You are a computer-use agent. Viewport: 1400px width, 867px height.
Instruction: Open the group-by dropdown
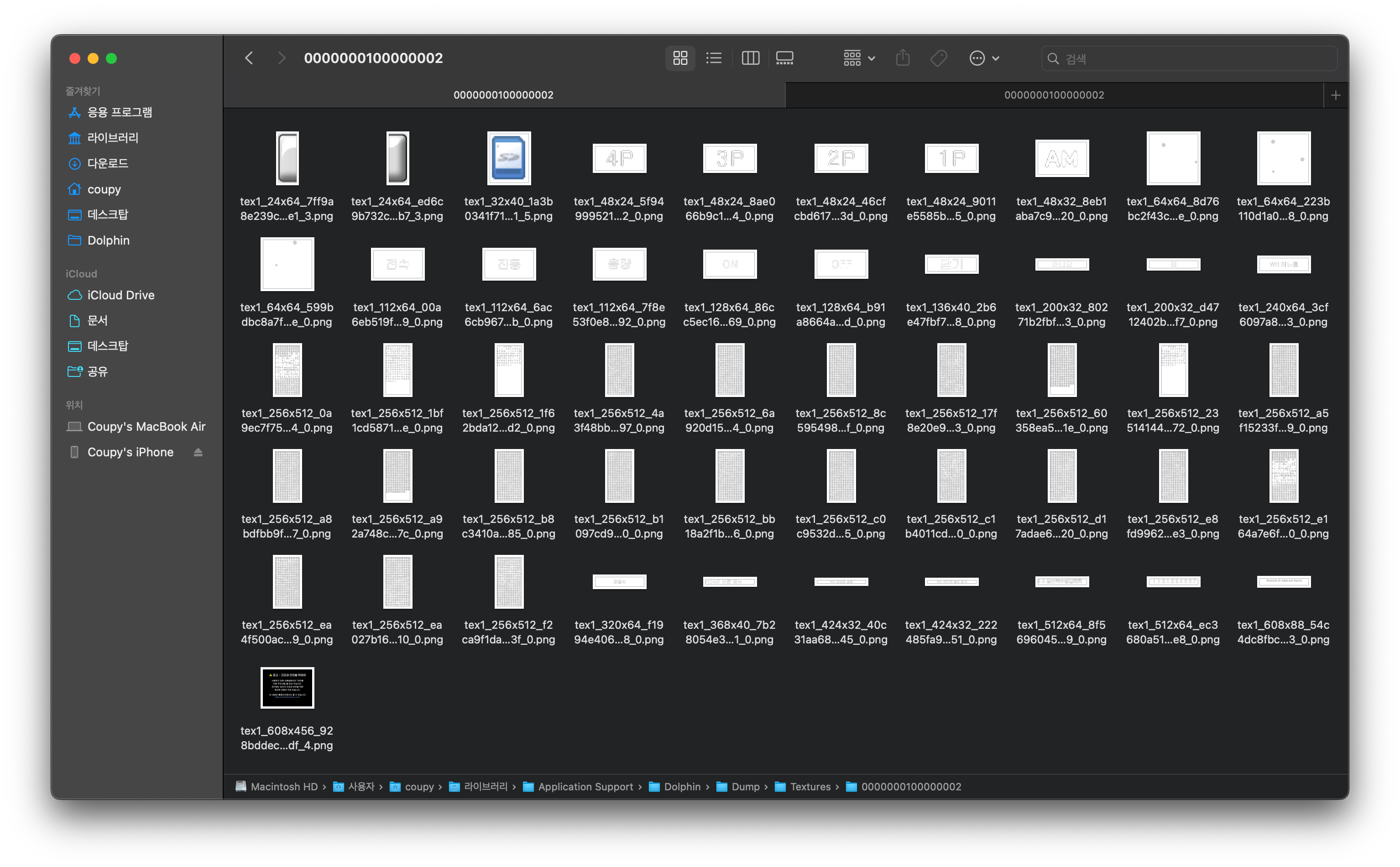tap(858, 58)
